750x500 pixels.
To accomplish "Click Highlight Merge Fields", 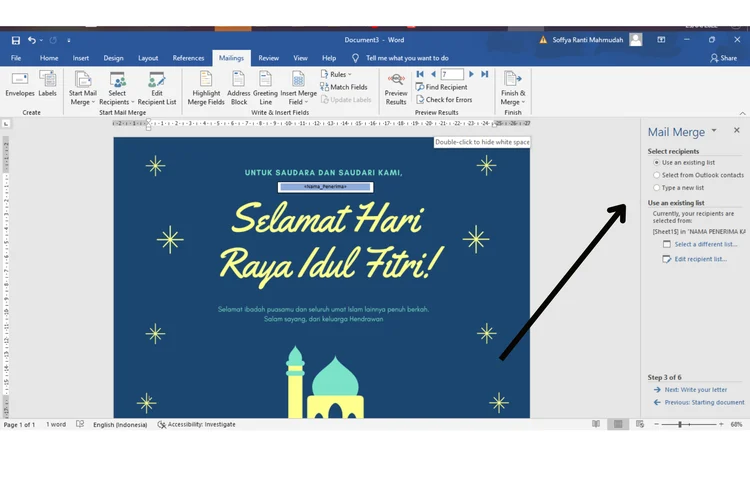I will 206,89.
